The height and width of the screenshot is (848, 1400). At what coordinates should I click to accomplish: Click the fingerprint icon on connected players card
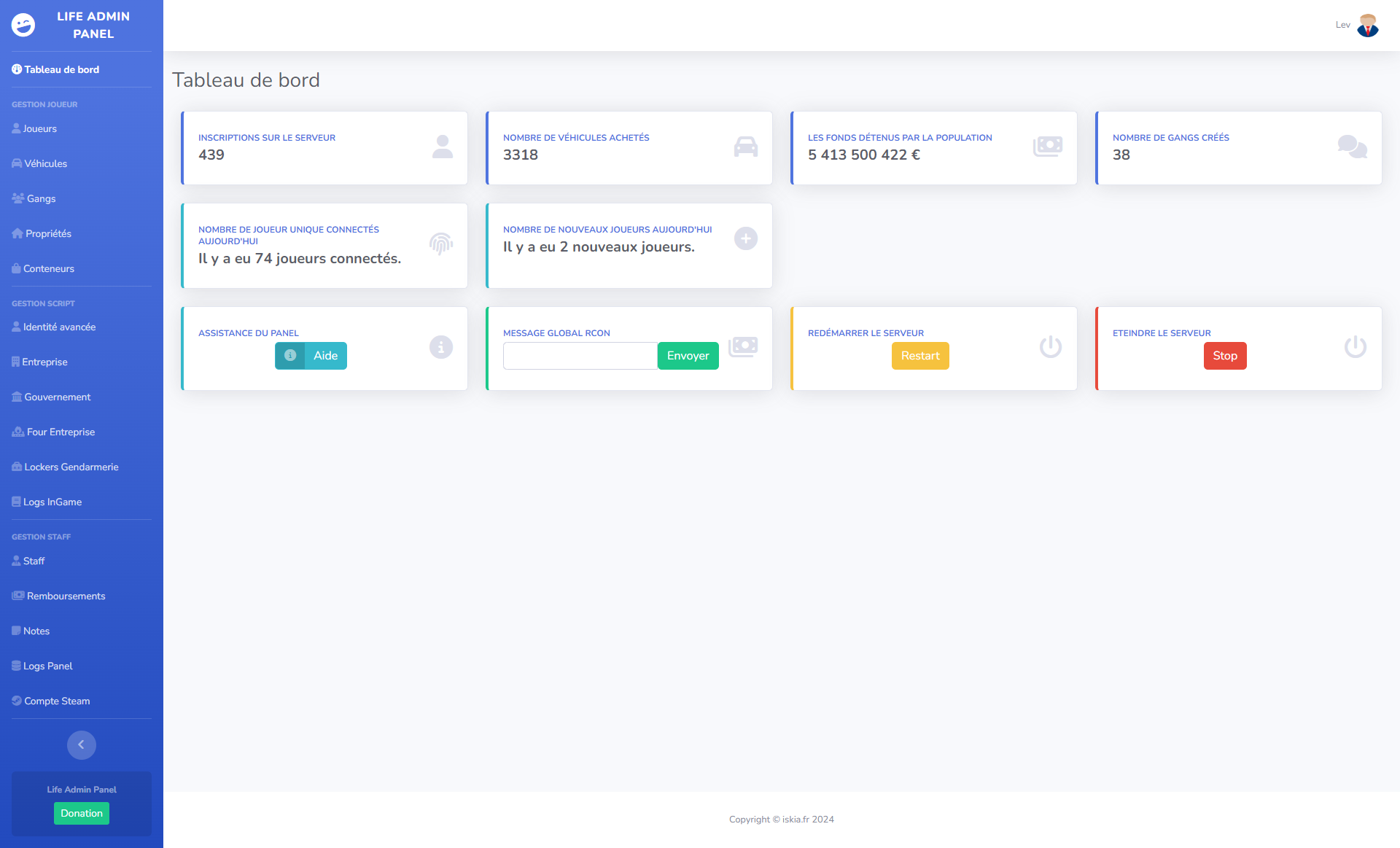click(440, 244)
